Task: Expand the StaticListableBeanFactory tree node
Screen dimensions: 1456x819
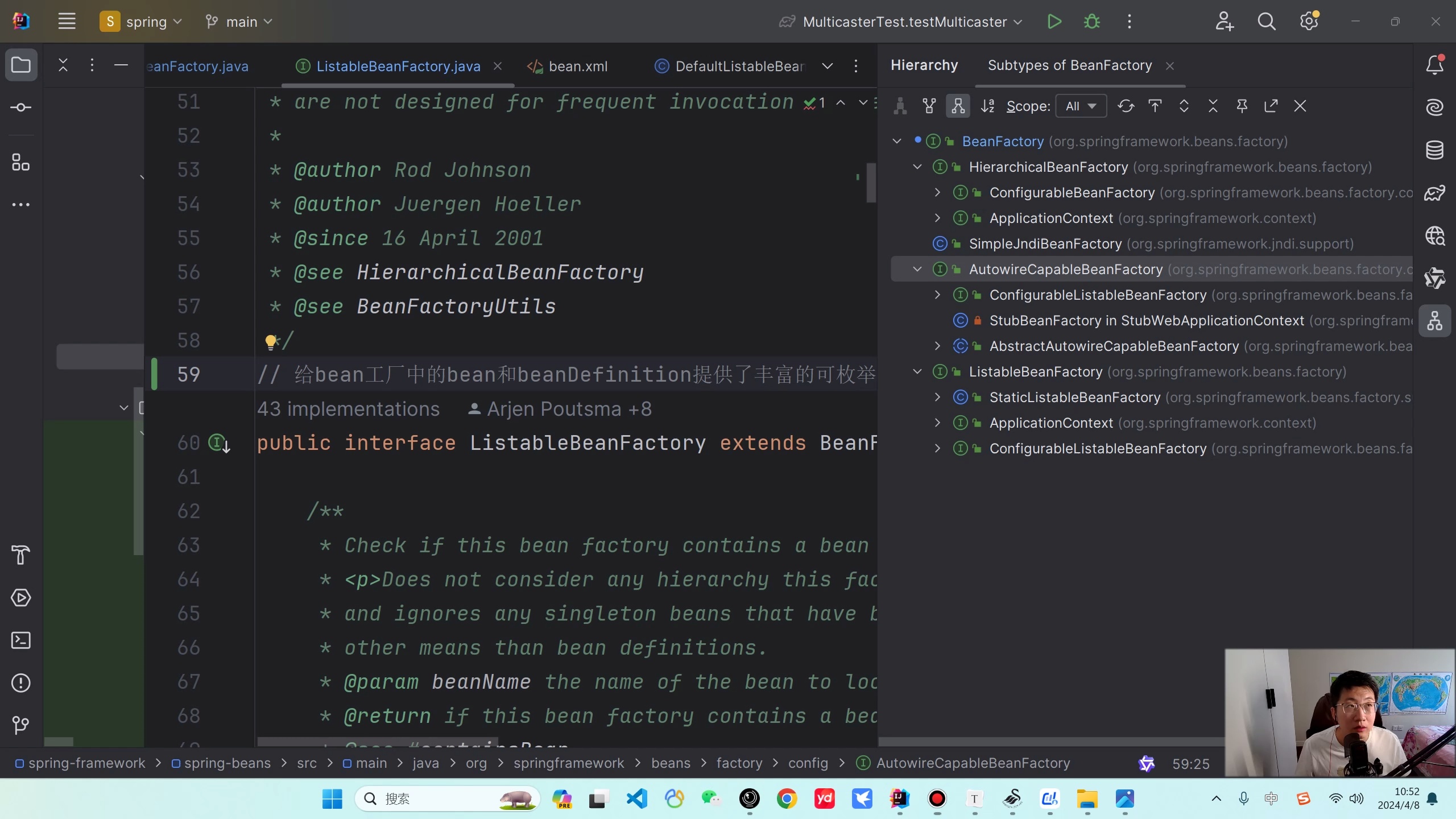Action: pos(938,397)
